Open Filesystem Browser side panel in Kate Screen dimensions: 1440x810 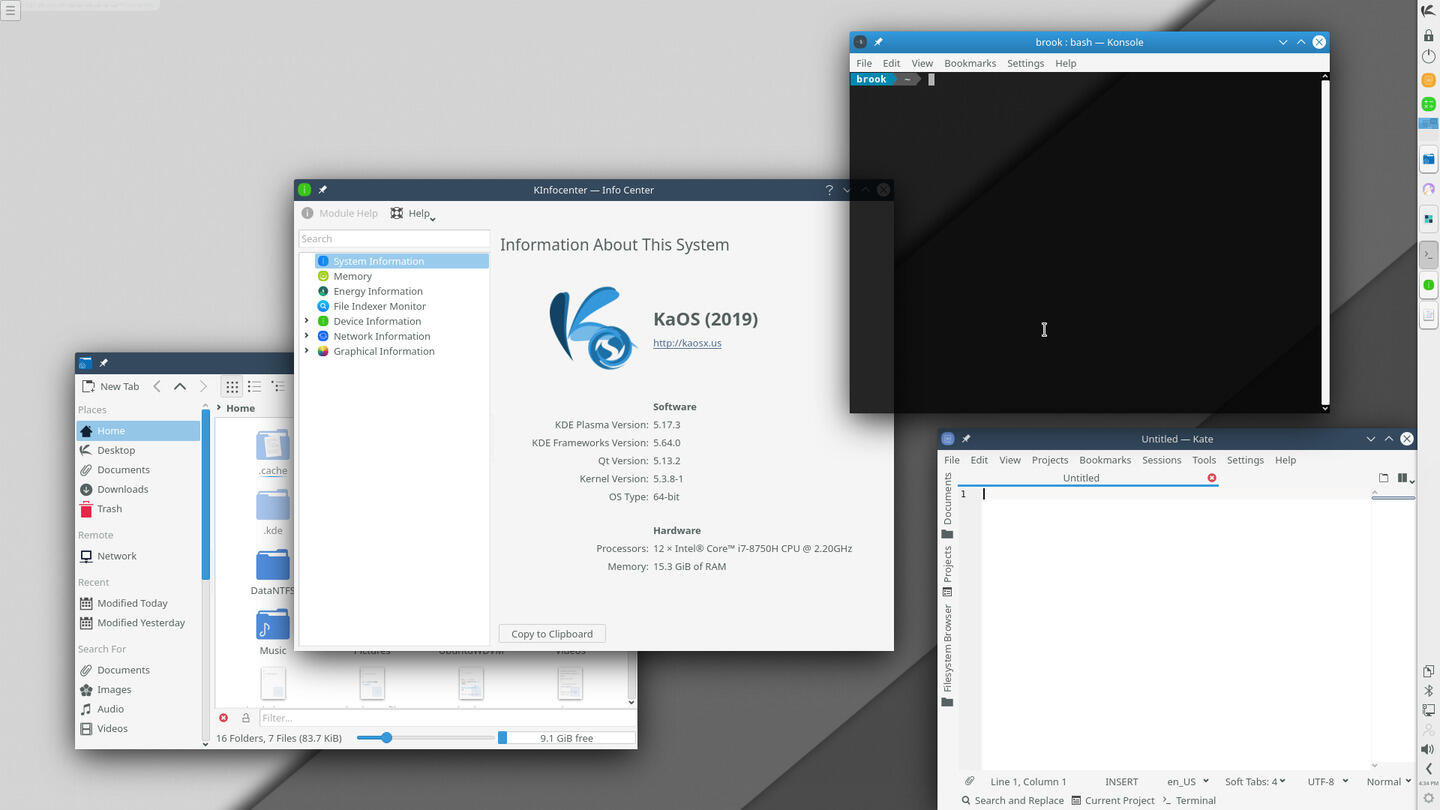pos(948,655)
